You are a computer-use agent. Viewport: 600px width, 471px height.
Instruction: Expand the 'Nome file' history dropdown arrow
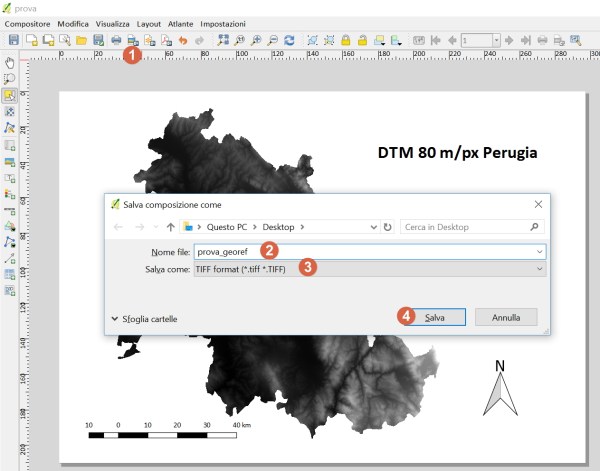(541, 252)
